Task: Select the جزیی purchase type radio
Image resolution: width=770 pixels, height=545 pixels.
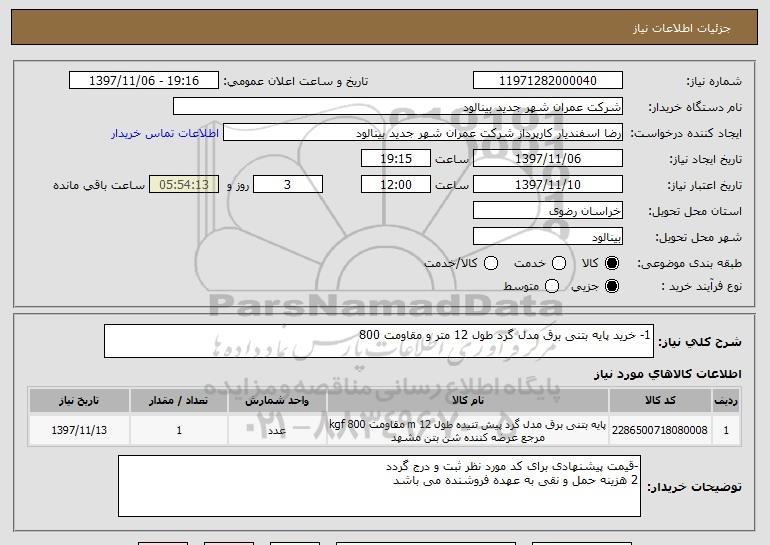Action: point(612,286)
